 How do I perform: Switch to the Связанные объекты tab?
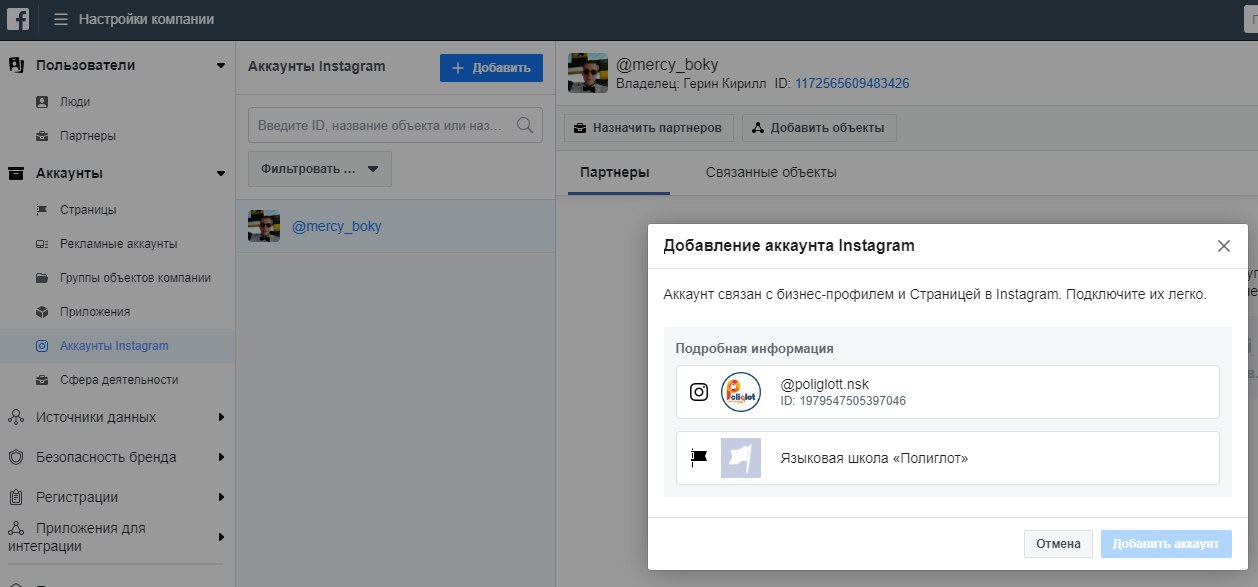click(x=771, y=172)
